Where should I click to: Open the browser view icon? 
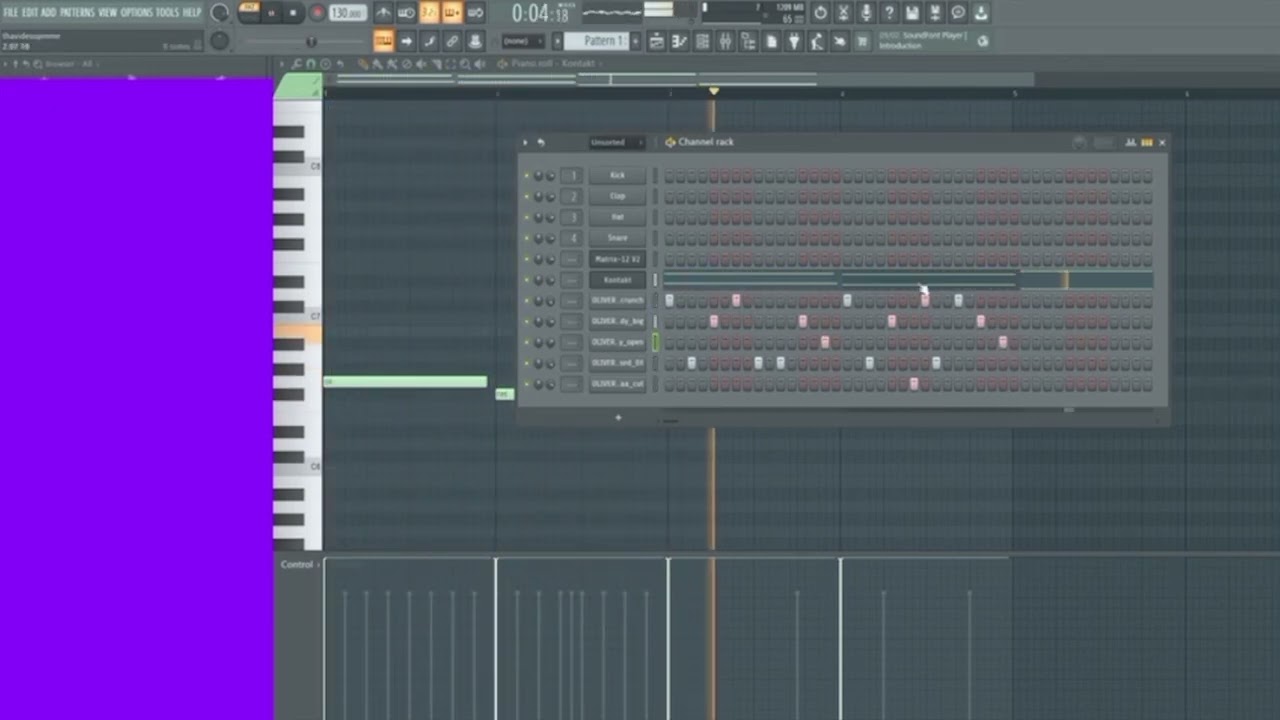[748, 41]
